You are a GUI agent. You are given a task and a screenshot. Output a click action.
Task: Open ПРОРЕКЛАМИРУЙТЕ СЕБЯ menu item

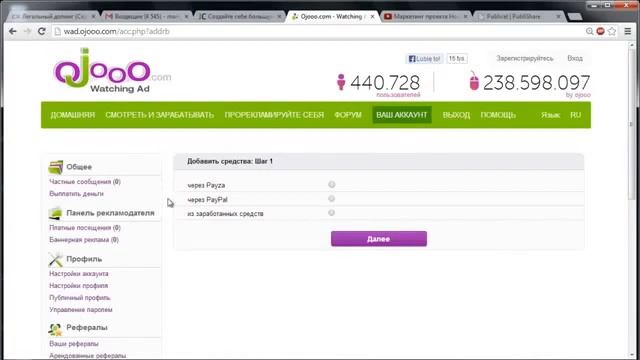[x=274, y=115]
